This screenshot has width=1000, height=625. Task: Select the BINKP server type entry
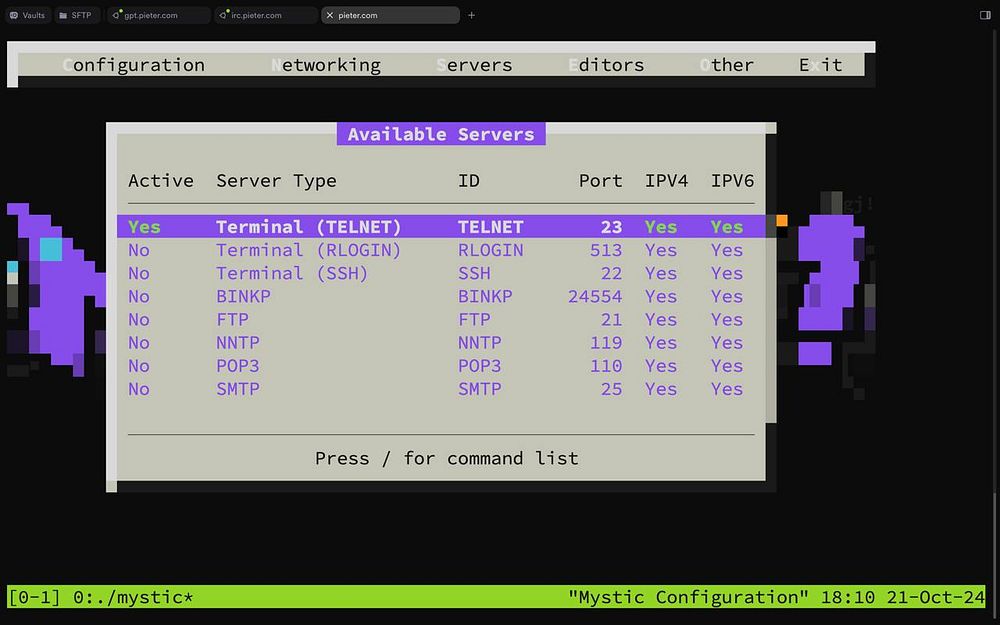[244, 297]
